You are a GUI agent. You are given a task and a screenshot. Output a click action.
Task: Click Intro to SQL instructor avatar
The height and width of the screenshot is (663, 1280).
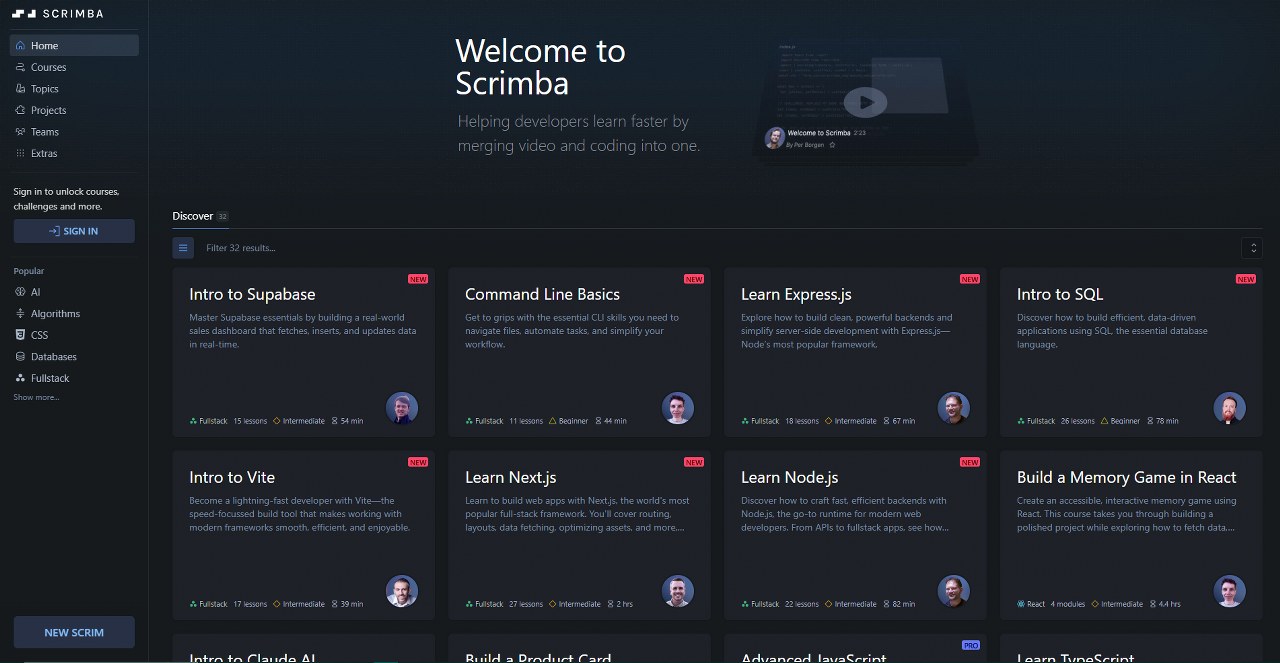[x=1230, y=407]
